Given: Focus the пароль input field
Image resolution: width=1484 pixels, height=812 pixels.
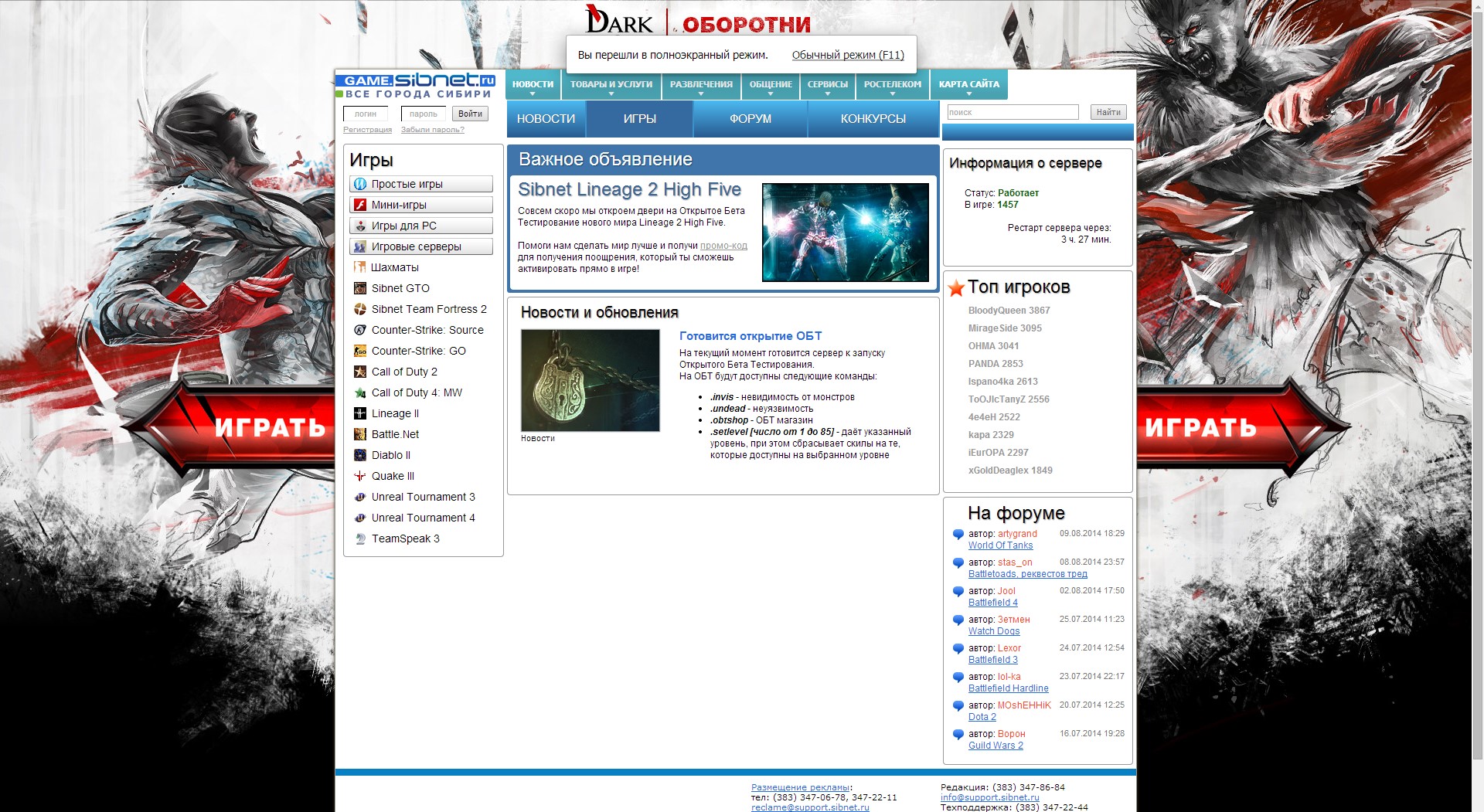Looking at the screenshot, I should pyautogui.click(x=424, y=114).
